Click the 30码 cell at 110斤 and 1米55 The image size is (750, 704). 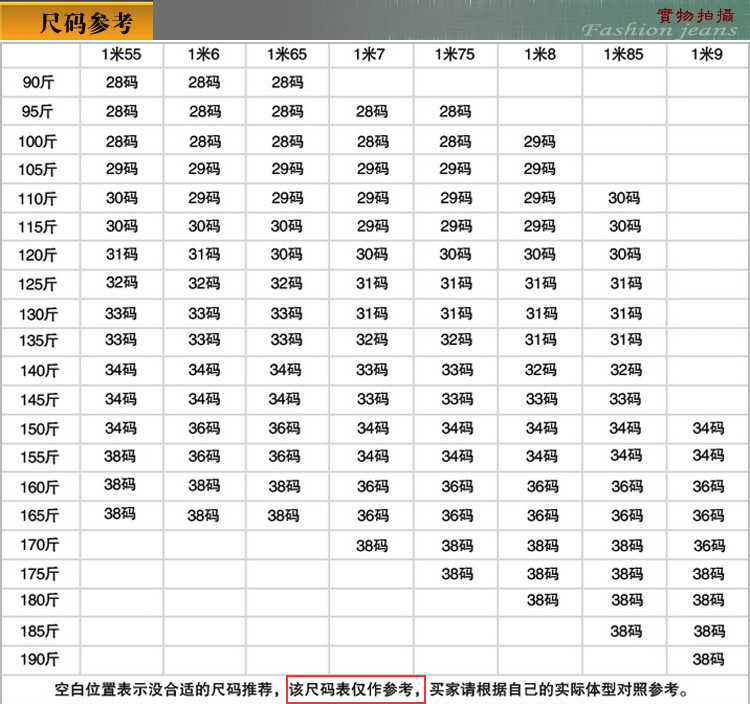[x=121, y=198]
